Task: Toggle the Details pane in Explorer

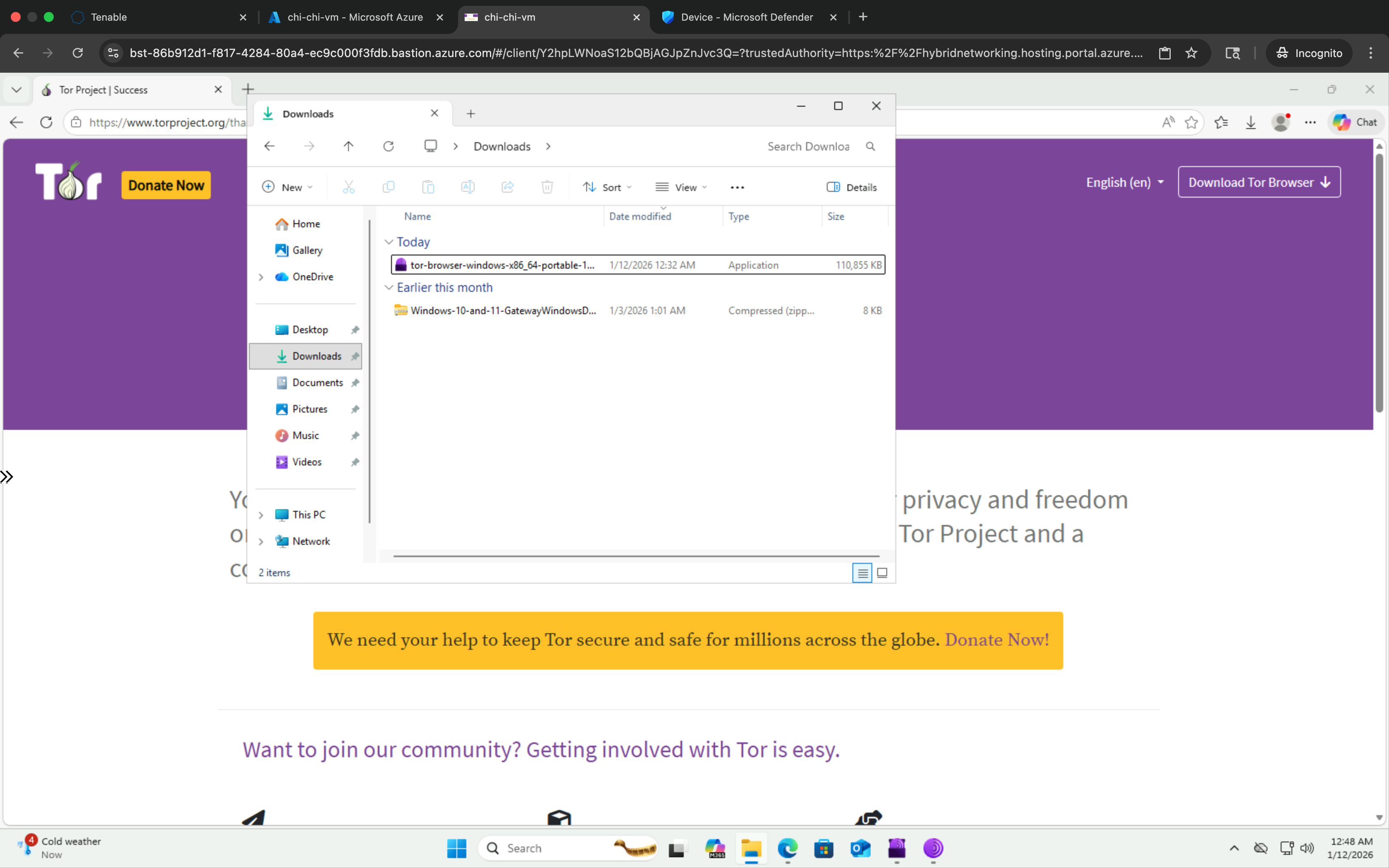Action: [x=852, y=187]
